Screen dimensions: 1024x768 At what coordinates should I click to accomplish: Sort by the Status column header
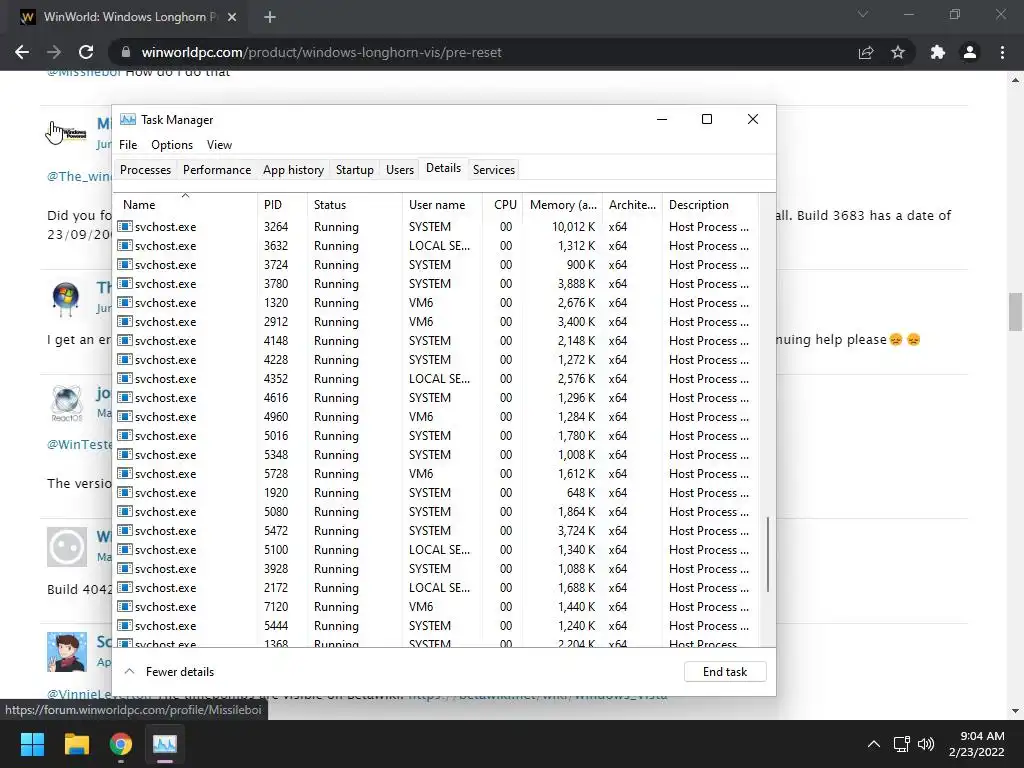(x=355, y=204)
